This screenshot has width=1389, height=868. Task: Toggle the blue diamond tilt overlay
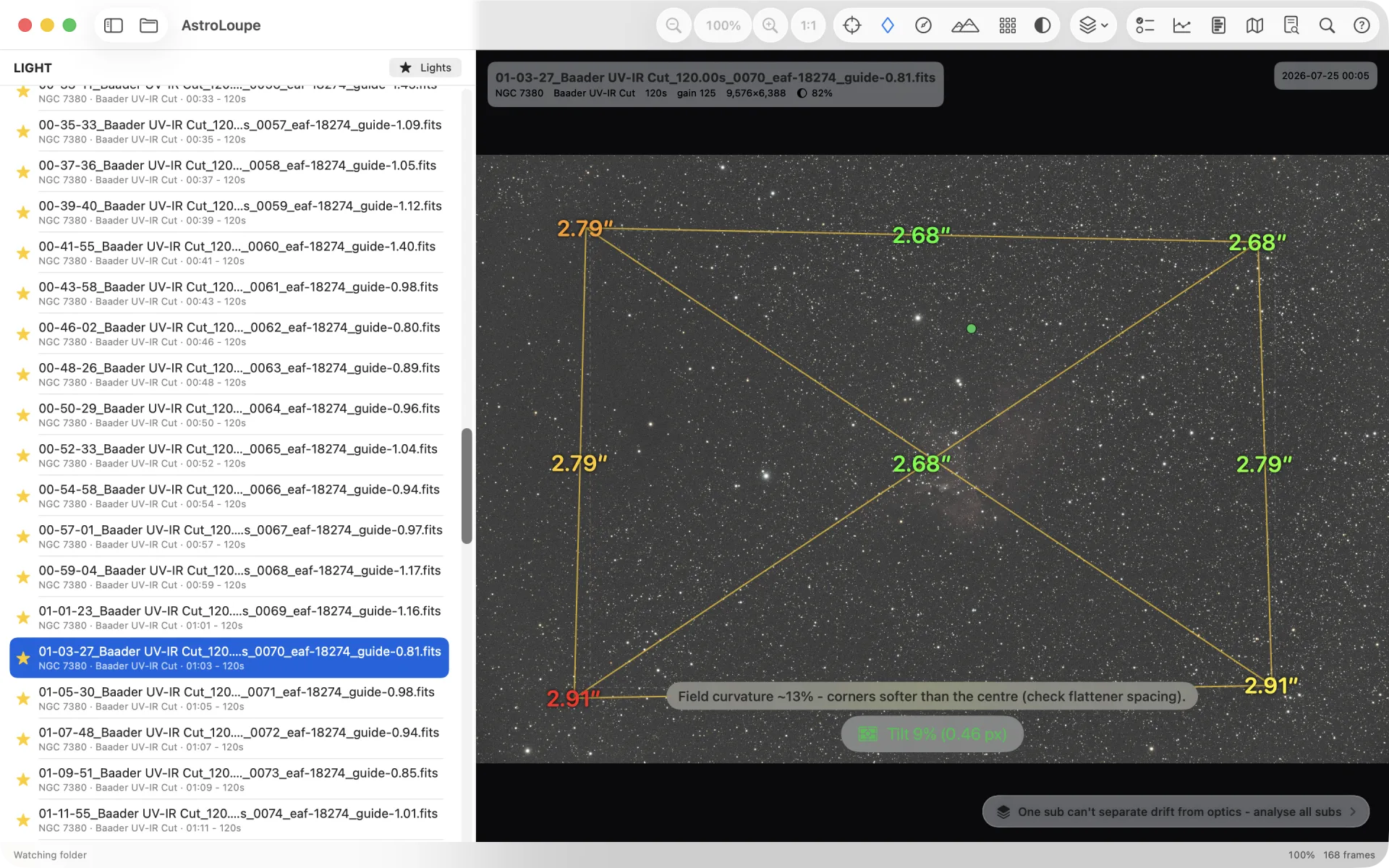(x=888, y=25)
